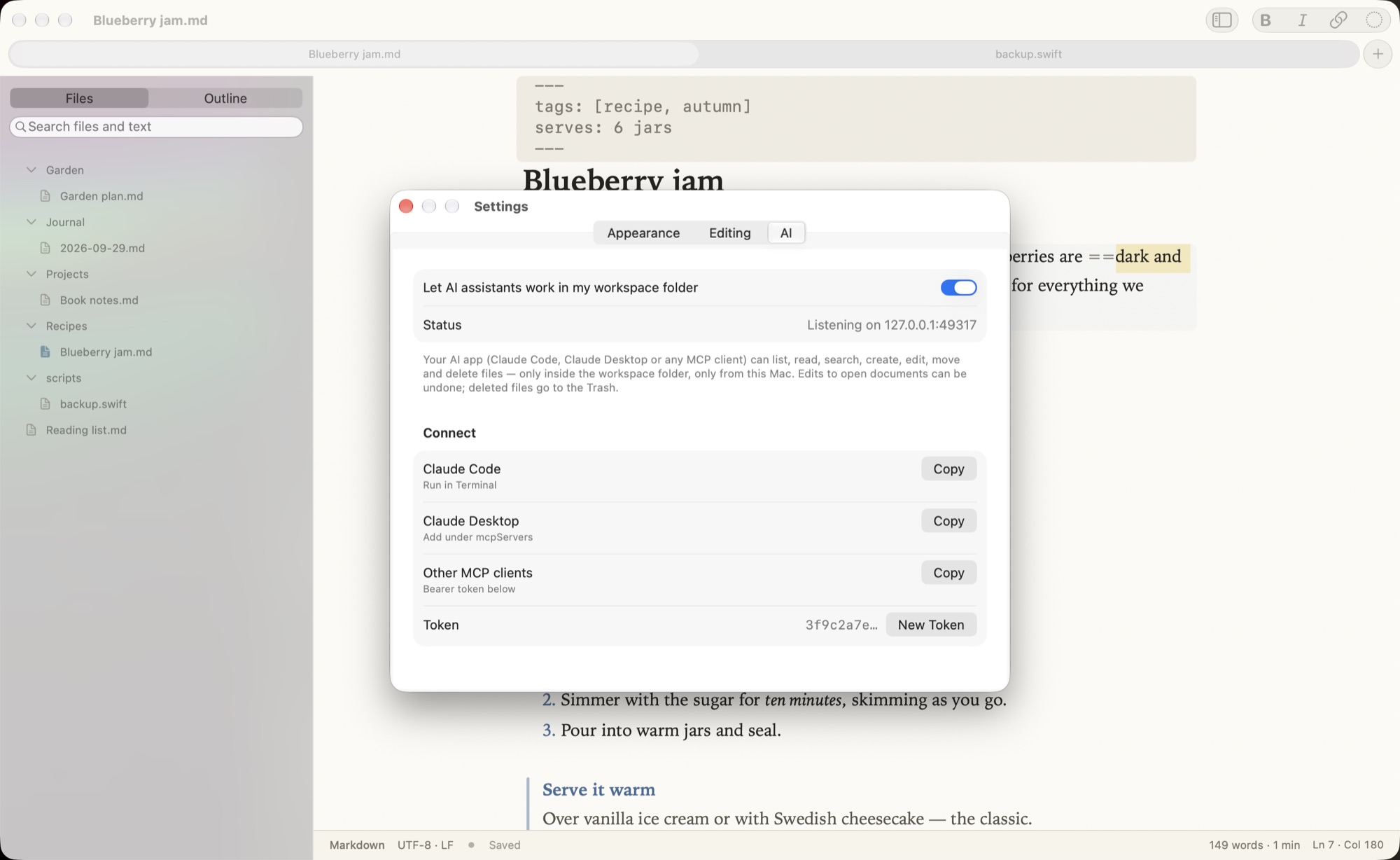Copy the Claude Desktop configuration
This screenshot has width=1400, height=860.
[948, 521]
